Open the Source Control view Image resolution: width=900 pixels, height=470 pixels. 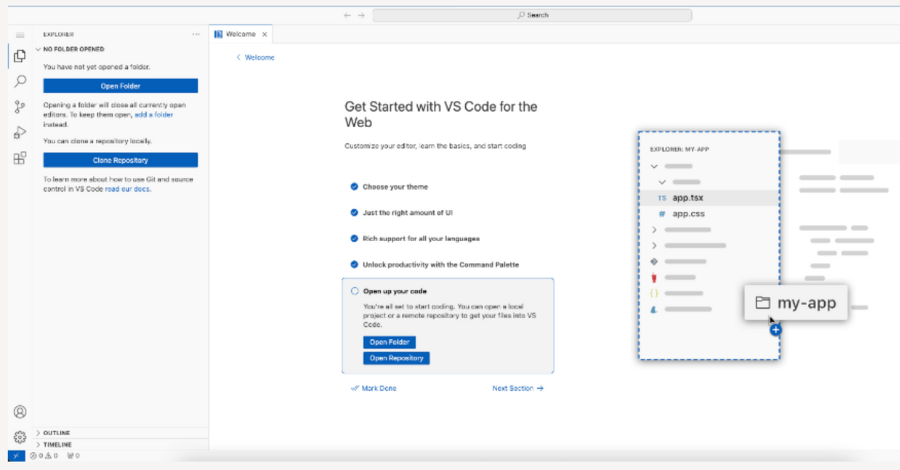tap(20, 107)
